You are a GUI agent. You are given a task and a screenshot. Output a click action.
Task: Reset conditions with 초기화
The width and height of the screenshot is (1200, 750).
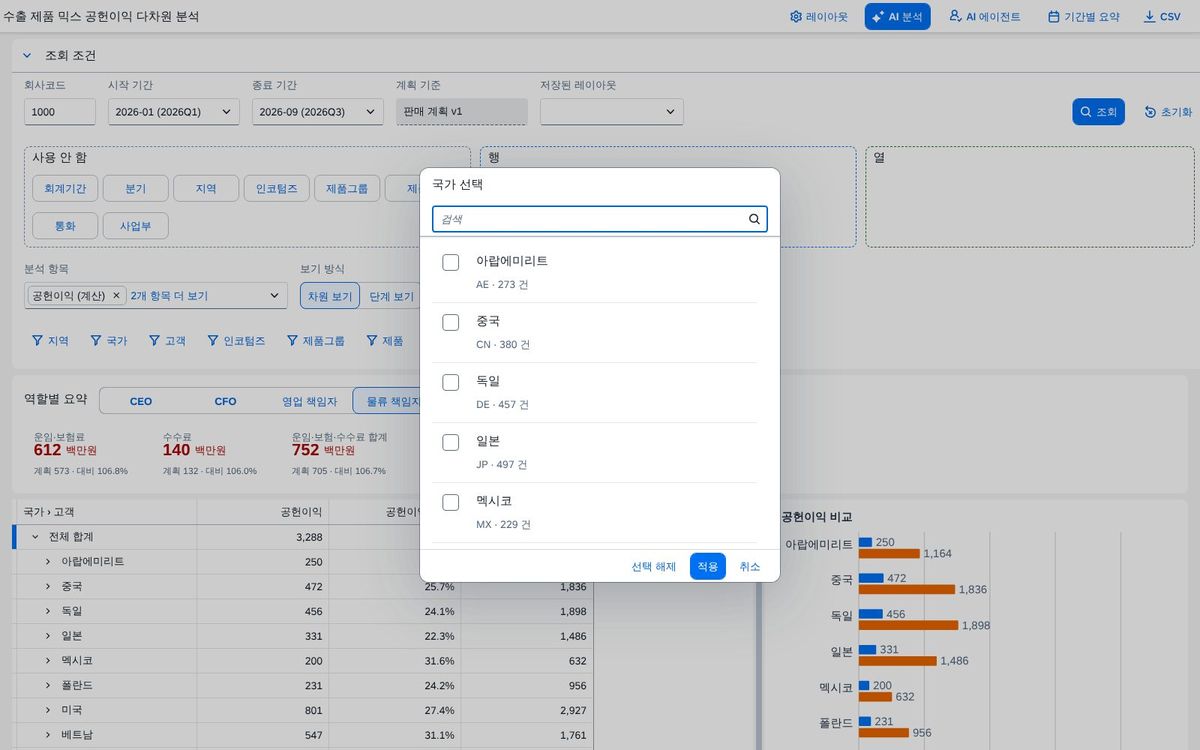point(1168,112)
